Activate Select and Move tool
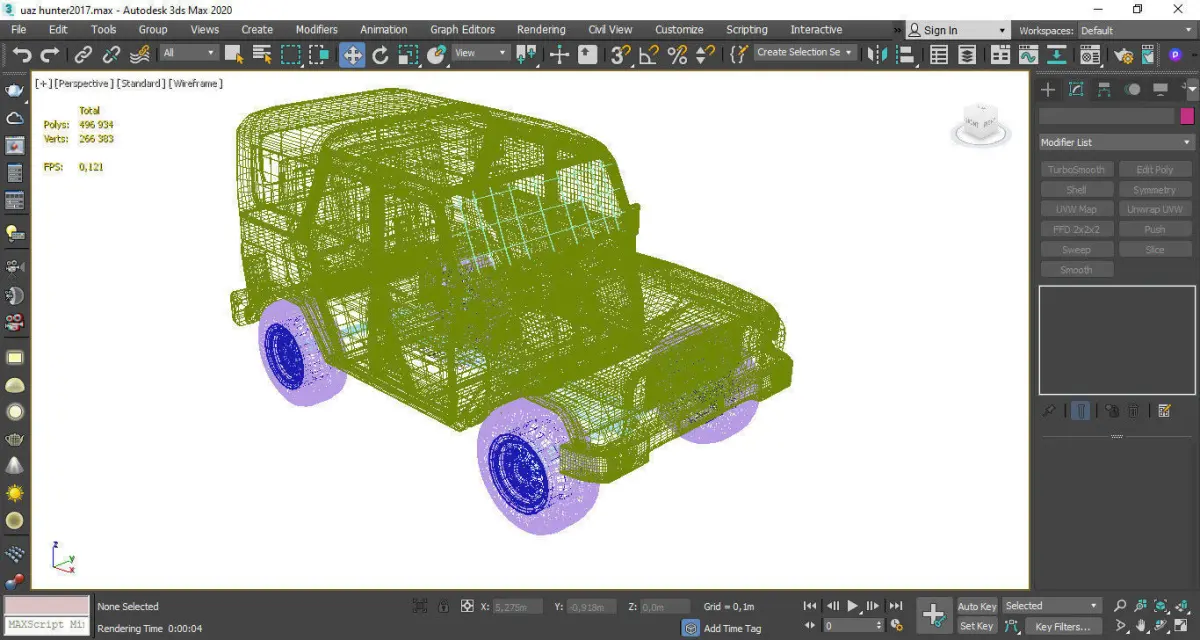1200x640 pixels. click(352, 54)
